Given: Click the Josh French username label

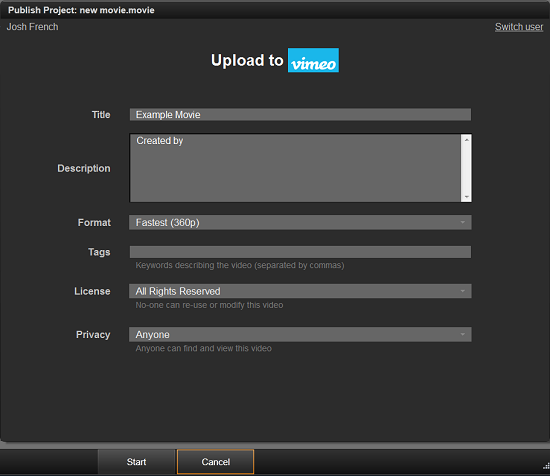Looking at the screenshot, I should pyautogui.click(x=32, y=27).
